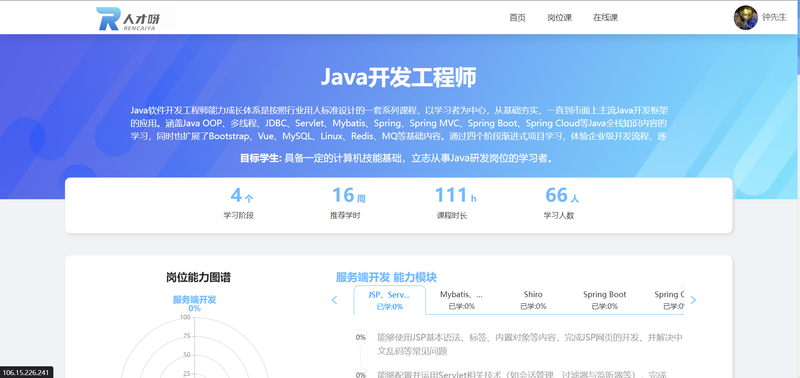Switch to the Shiro tab
The width and height of the screenshot is (800, 378).
[x=533, y=300]
